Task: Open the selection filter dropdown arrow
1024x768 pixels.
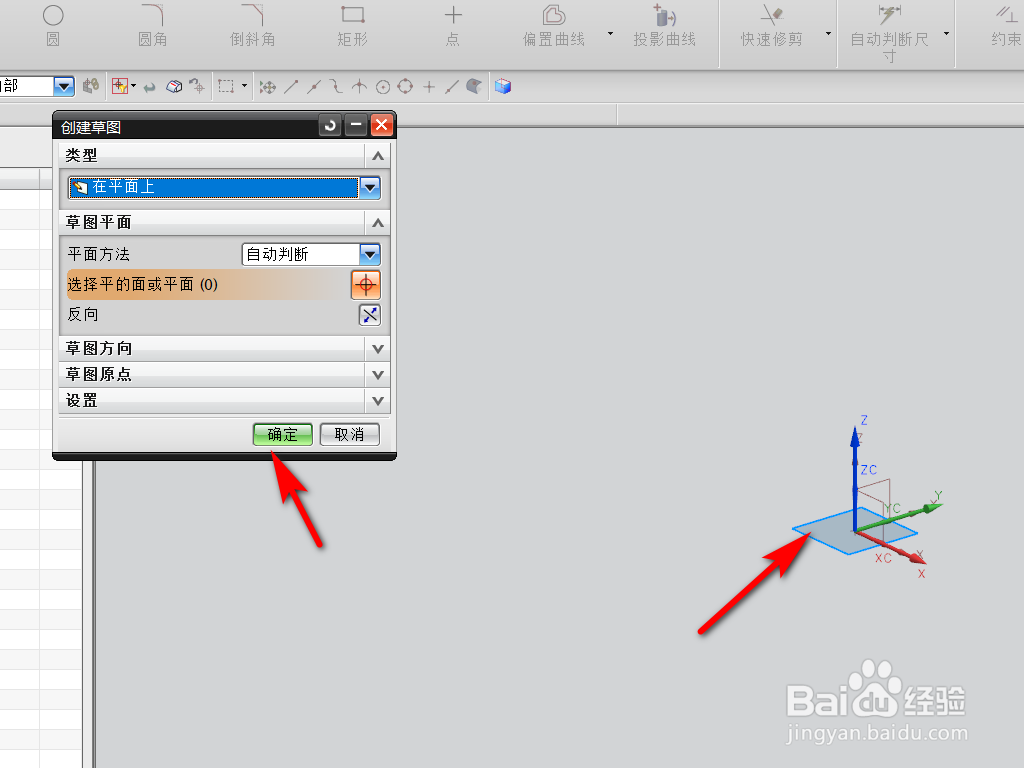Action: [x=134, y=86]
